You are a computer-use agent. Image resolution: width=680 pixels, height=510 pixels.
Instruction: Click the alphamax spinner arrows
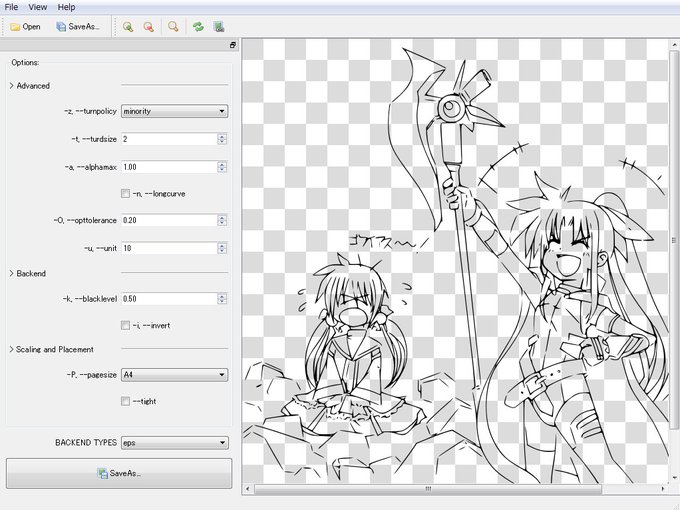222,167
